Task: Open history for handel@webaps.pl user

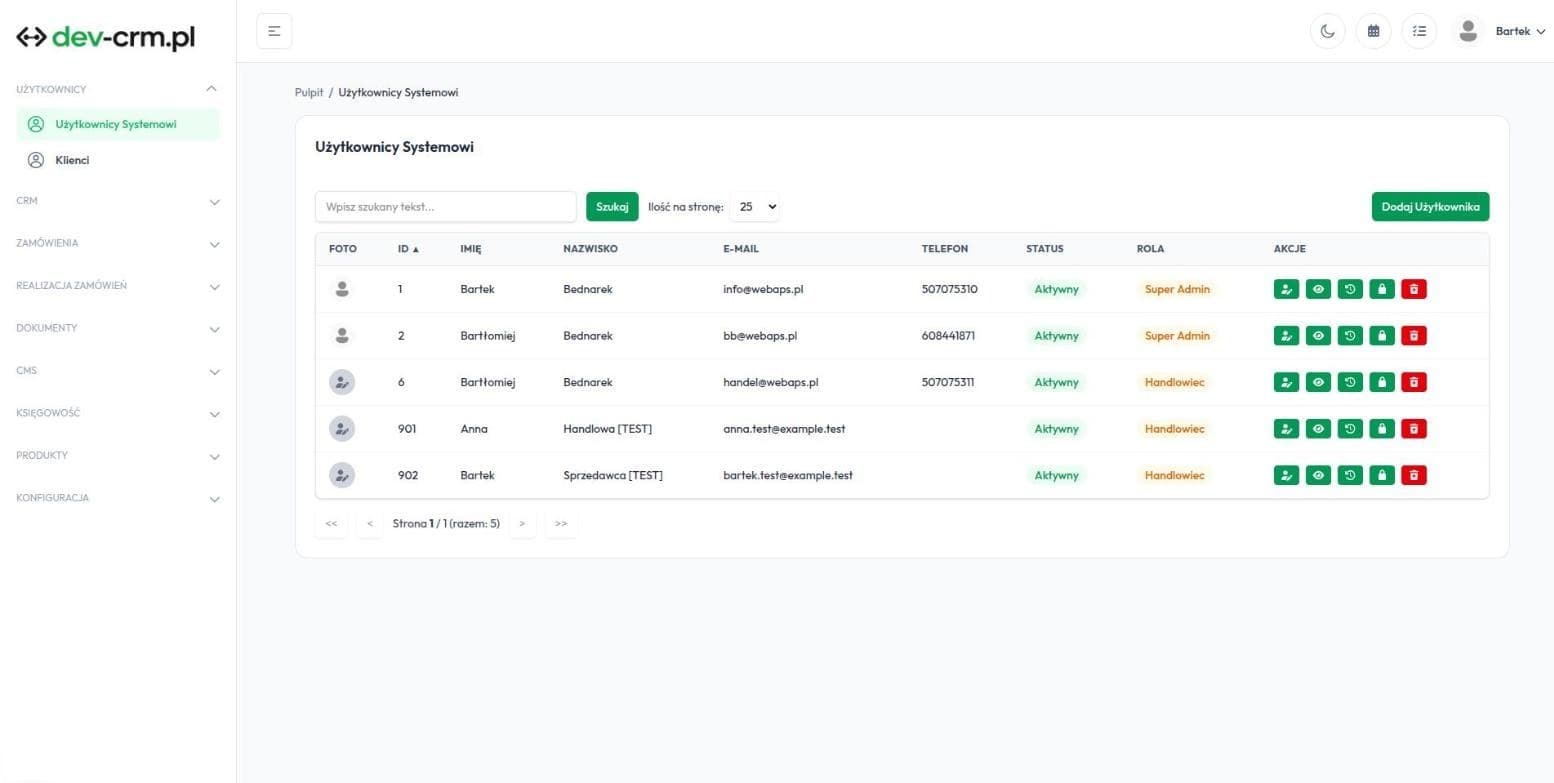Action: click(1350, 382)
